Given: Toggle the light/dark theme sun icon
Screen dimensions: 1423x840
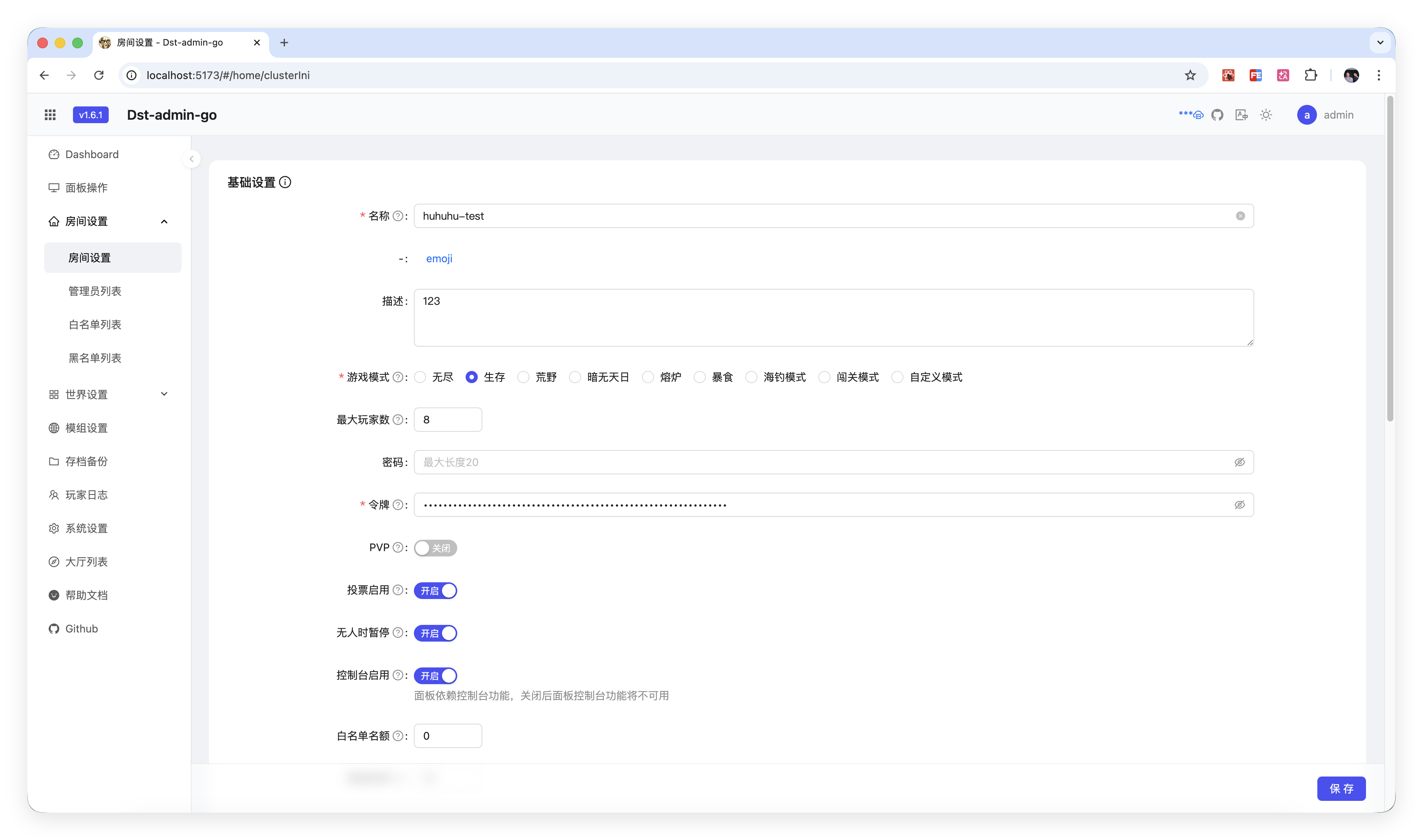Looking at the screenshot, I should point(1266,115).
